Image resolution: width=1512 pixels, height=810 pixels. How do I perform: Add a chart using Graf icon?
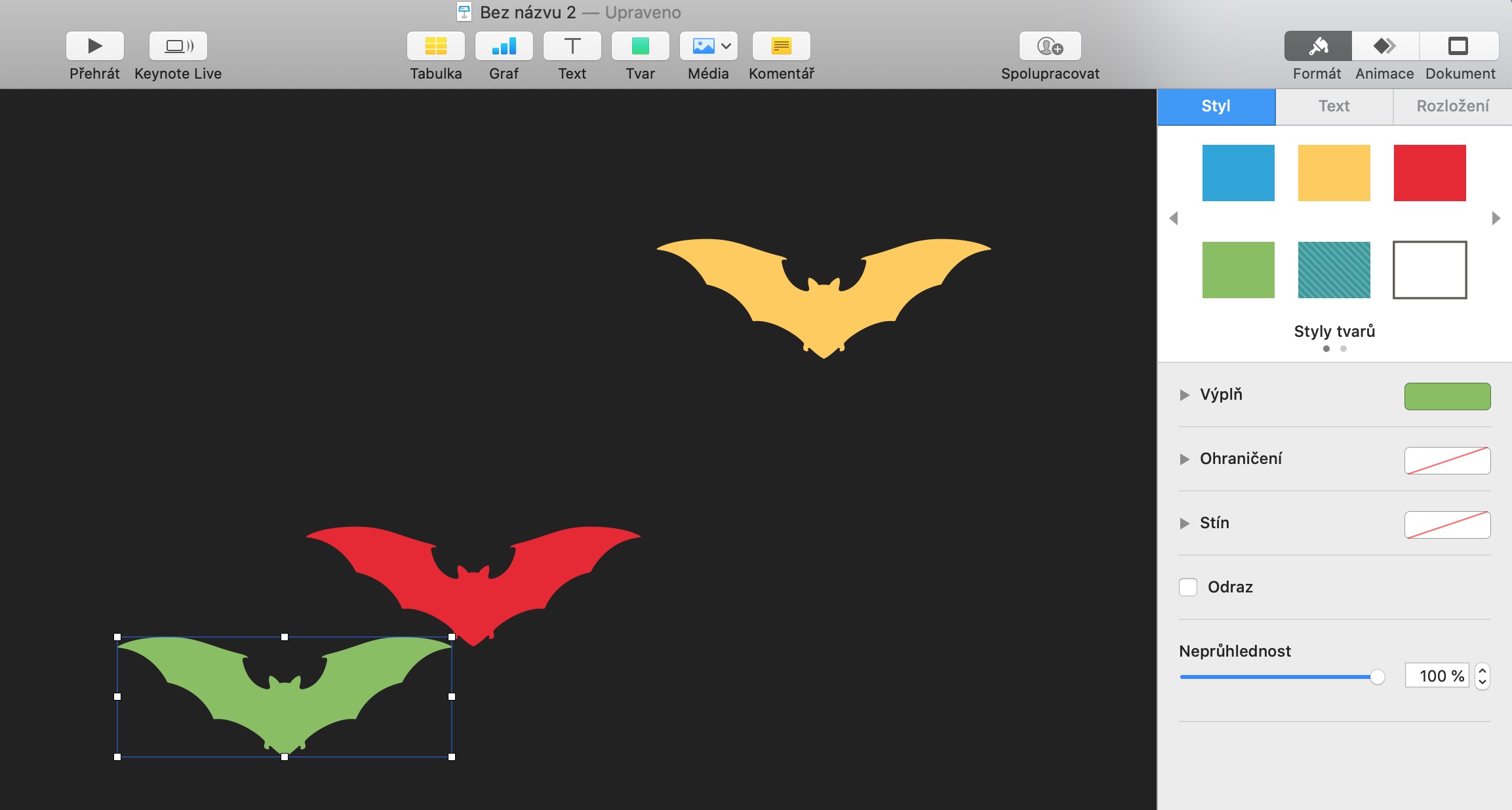(504, 46)
